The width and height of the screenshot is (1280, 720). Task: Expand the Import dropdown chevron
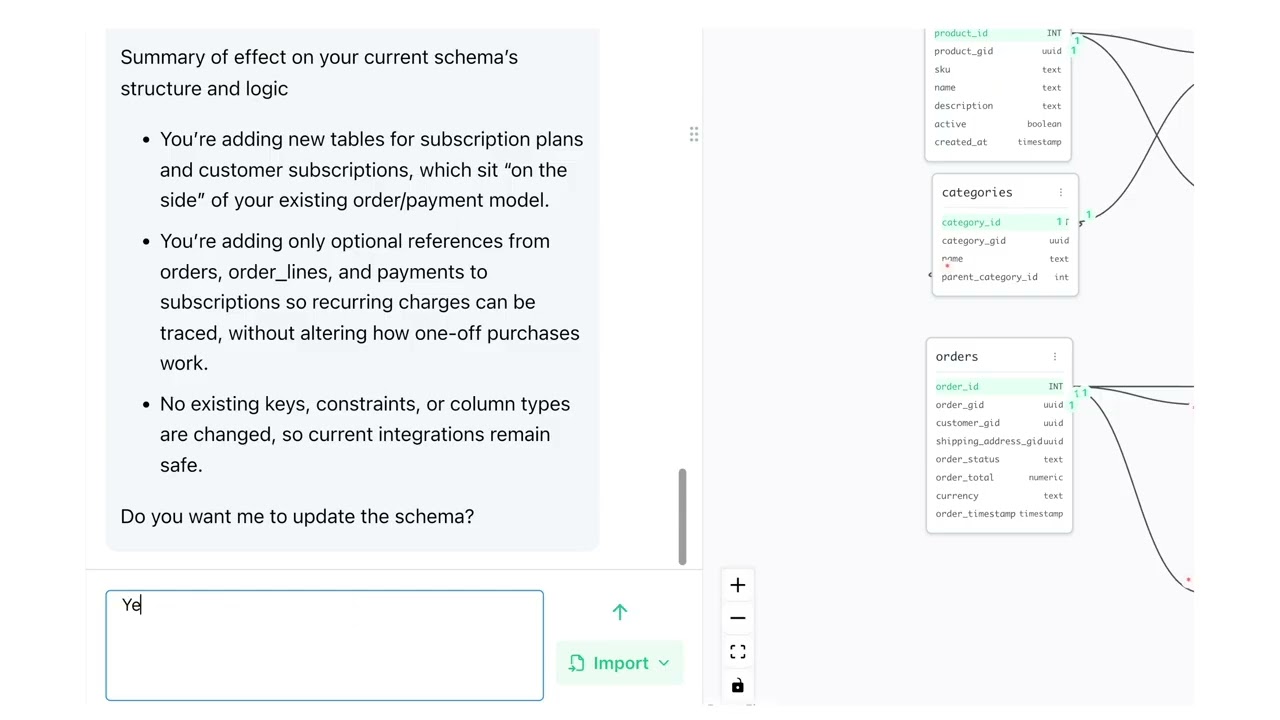664,663
